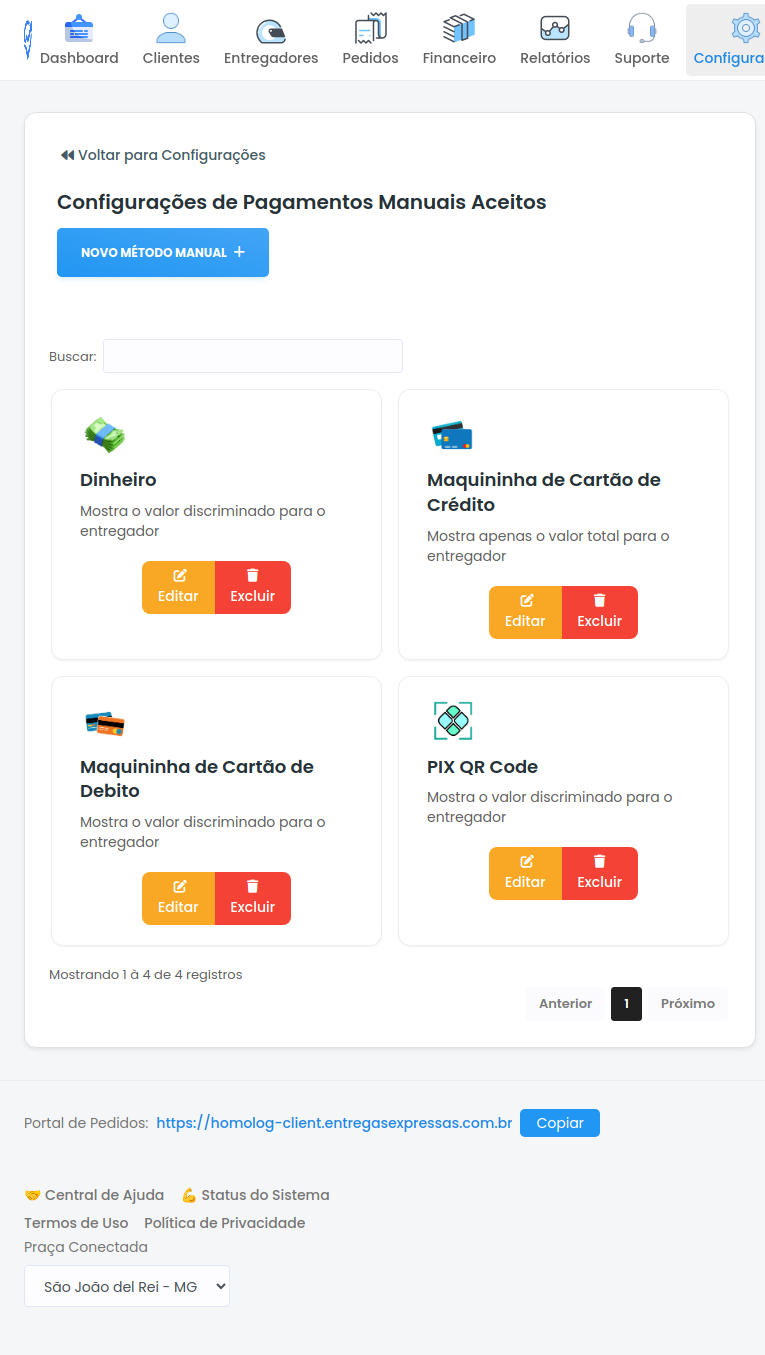The width and height of the screenshot is (765, 1355).
Task: Open Entregadores via the helmet icon
Action: pyautogui.click(x=270, y=27)
